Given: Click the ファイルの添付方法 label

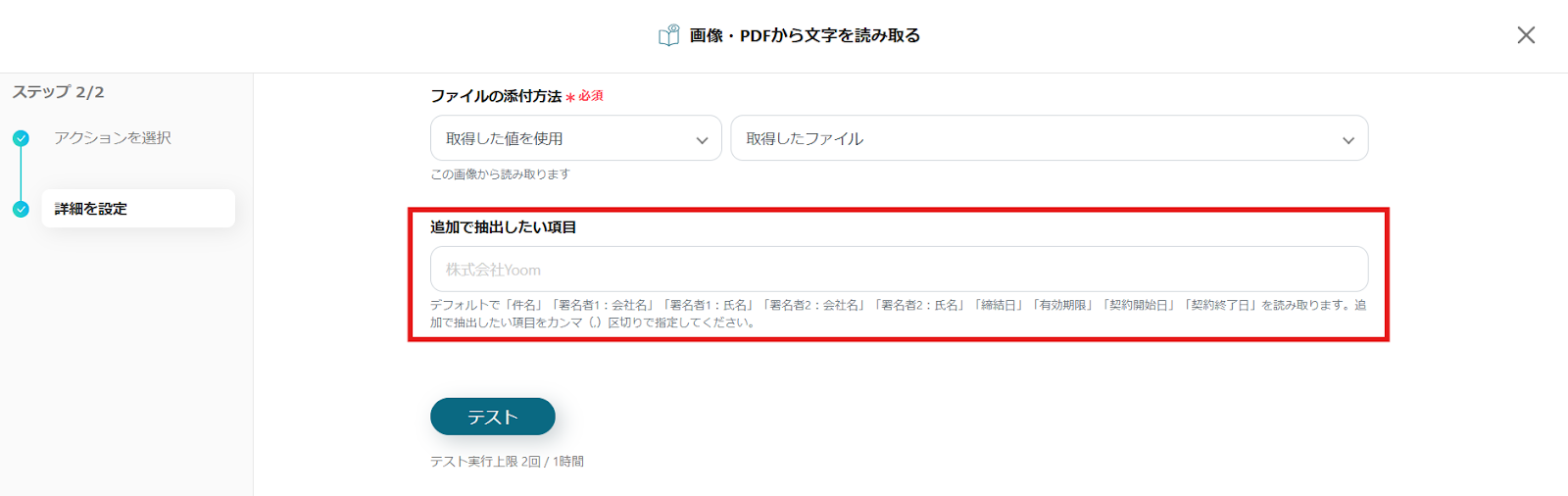Looking at the screenshot, I should click(496, 96).
